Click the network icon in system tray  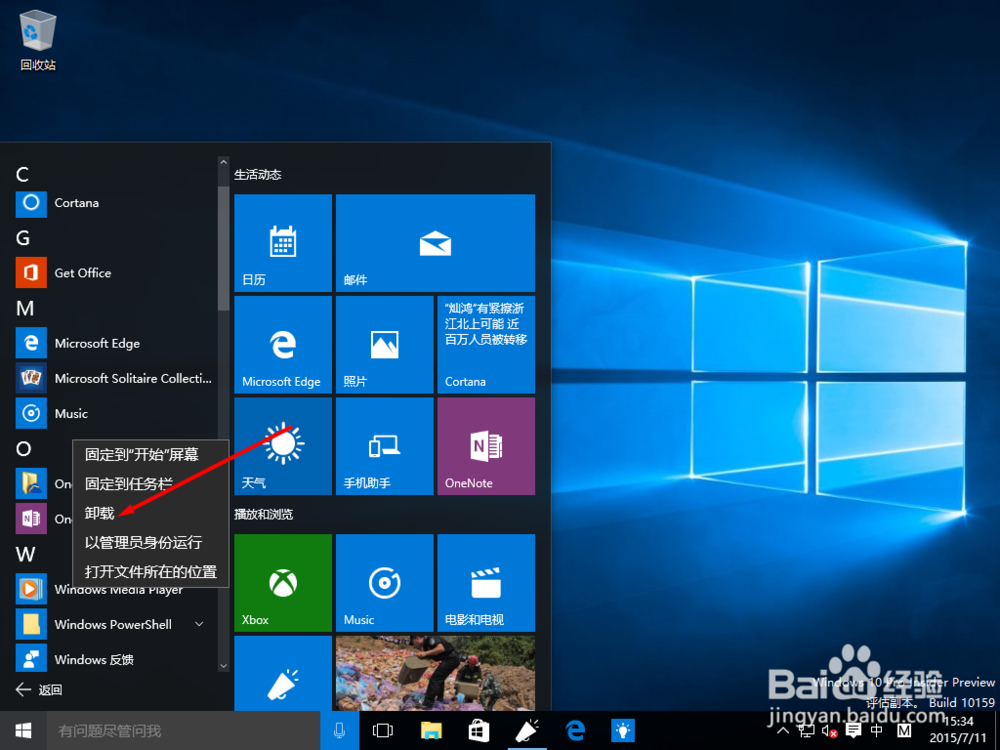click(x=806, y=731)
